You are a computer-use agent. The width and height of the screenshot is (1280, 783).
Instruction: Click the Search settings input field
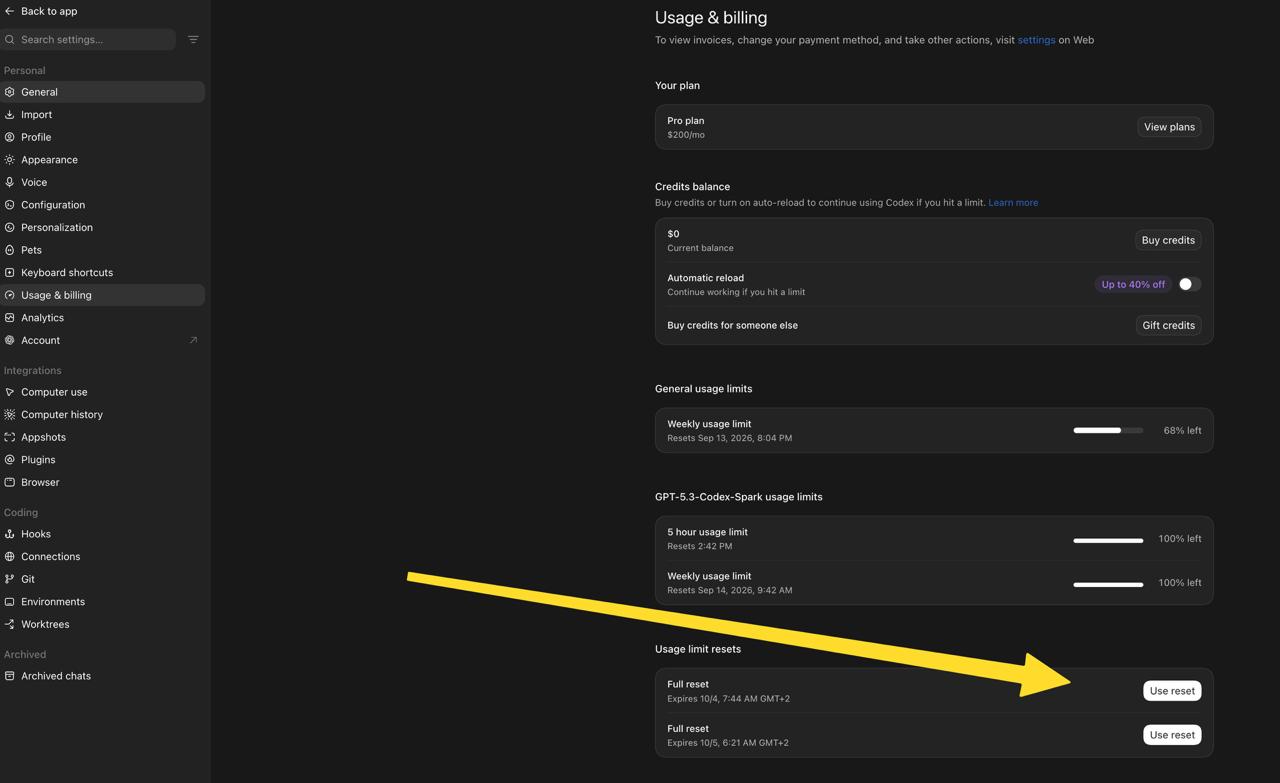coord(88,40)
